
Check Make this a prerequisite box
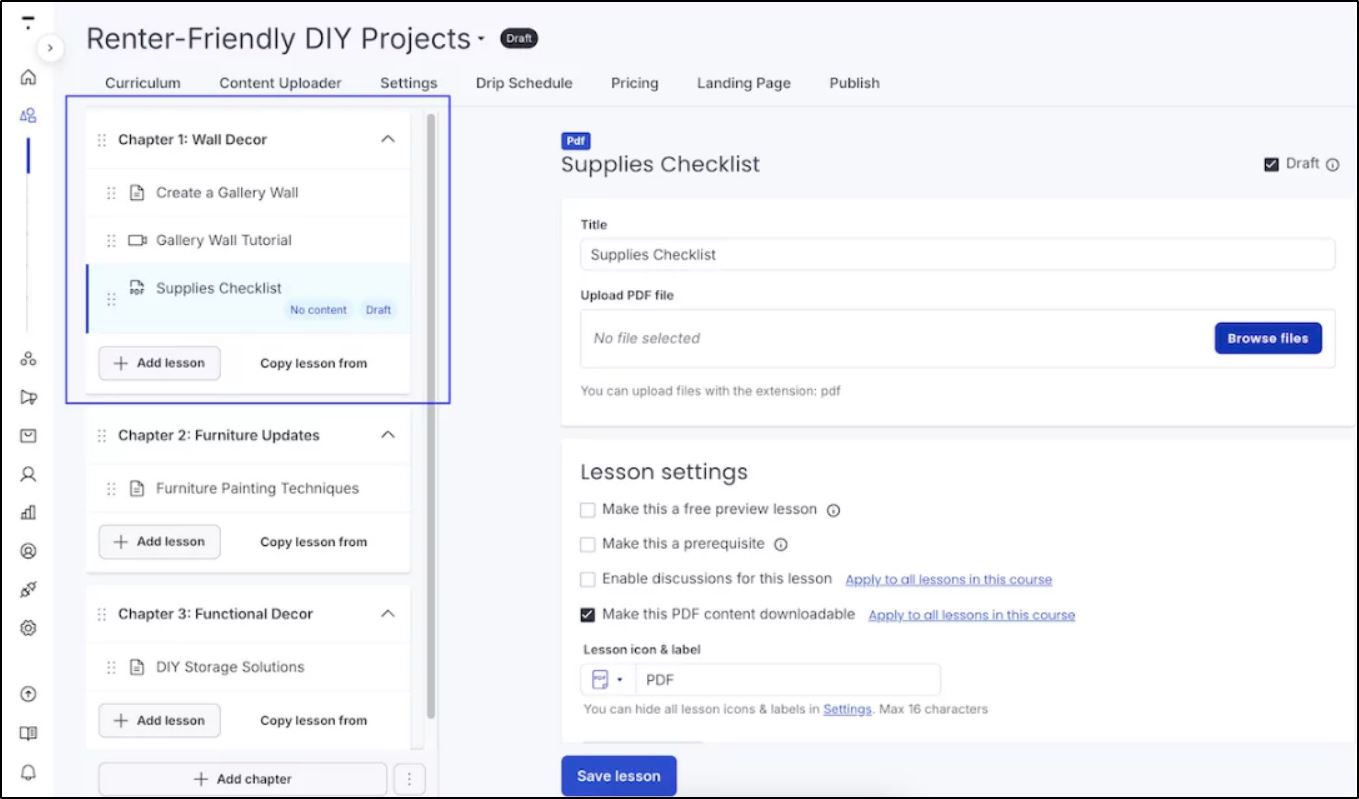pyautogui.click(x=588, y=544)
